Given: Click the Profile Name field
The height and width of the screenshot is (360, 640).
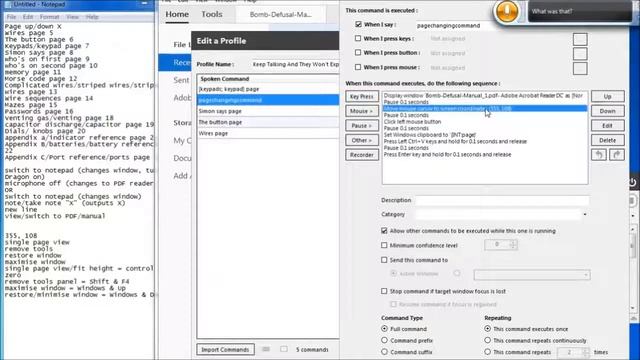Looking at the screenshot, I should [x=296, y=64].
